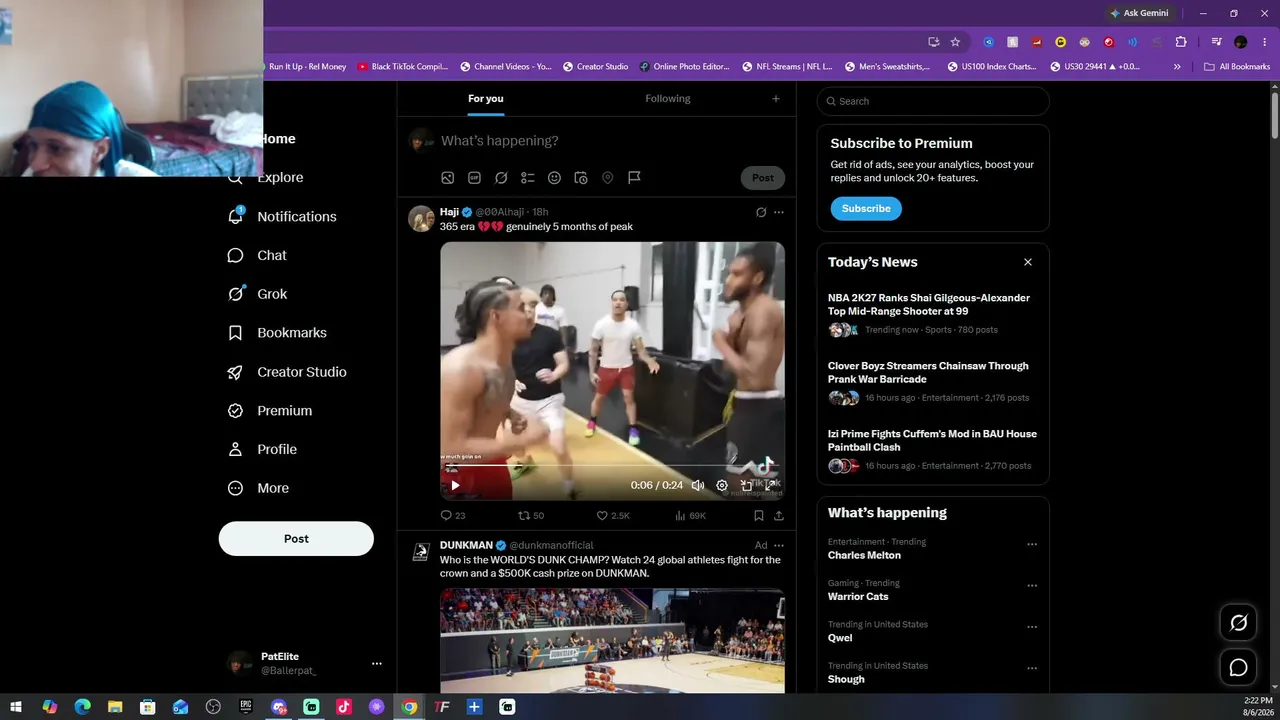Screen dimensions: 1280x720
Task: Click the X search field
Action: click(933, 101)
